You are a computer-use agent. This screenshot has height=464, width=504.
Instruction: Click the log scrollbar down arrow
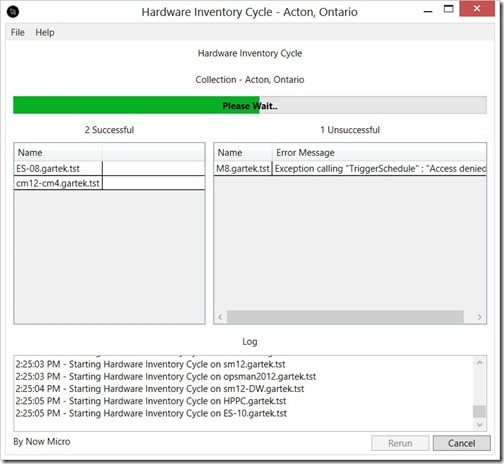pyautogui.click(x=479, y=424)
